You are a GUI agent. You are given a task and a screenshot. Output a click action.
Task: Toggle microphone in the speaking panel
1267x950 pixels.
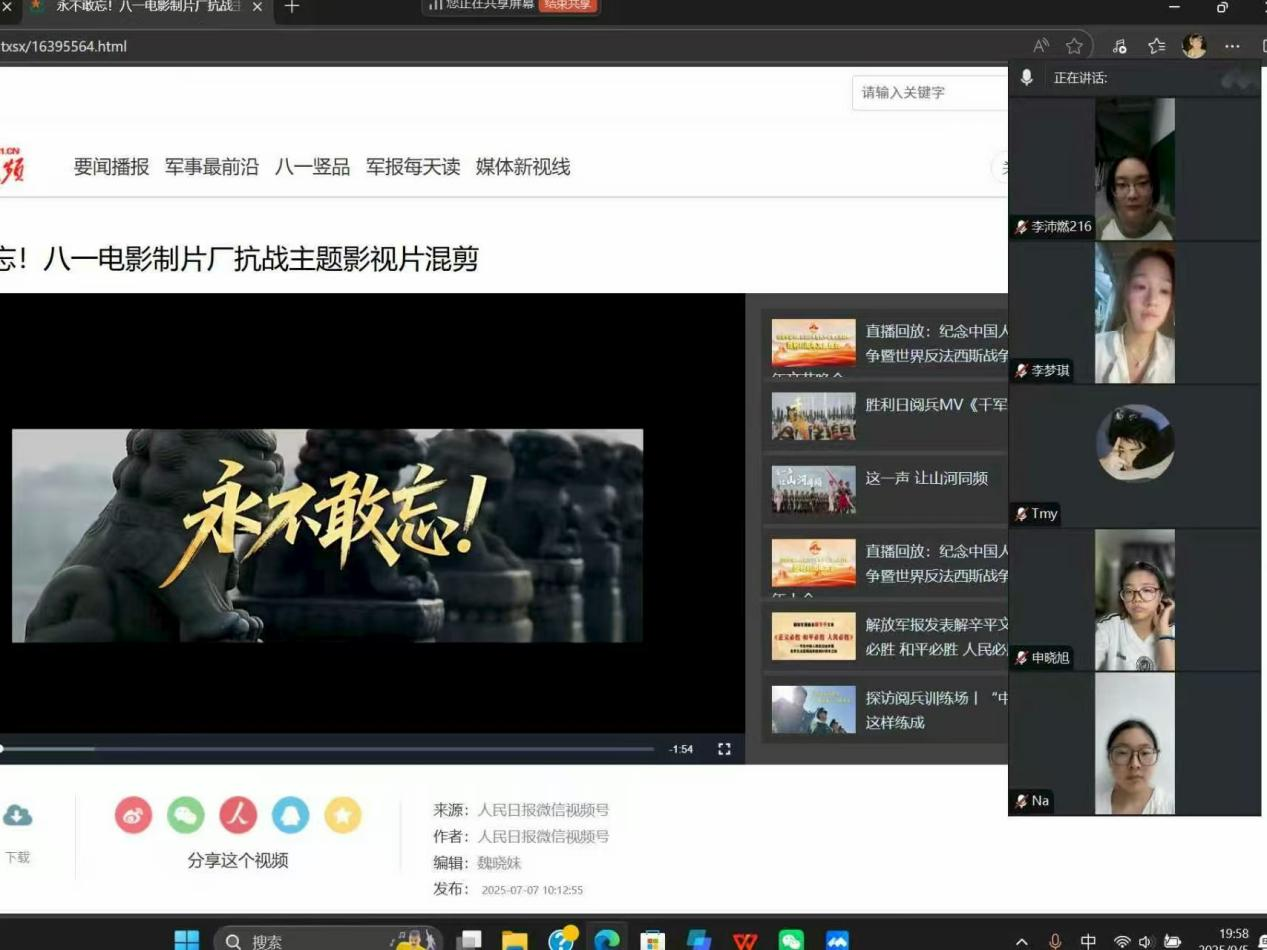[x=1026, y=78]
